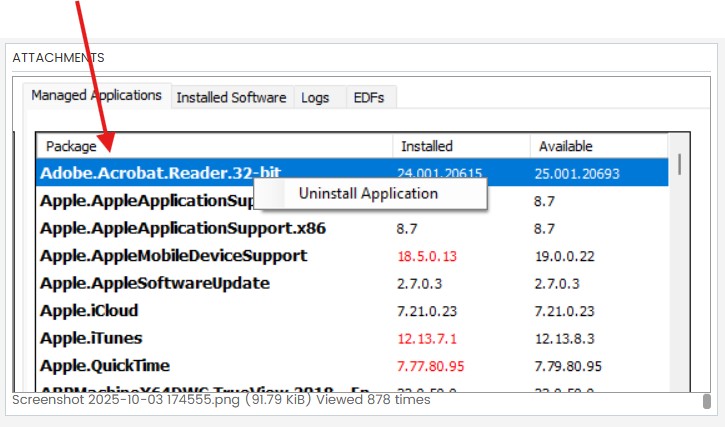
Task: Click the outer scrollbar thumb at bottom right
Action: [x=706, y=401]
